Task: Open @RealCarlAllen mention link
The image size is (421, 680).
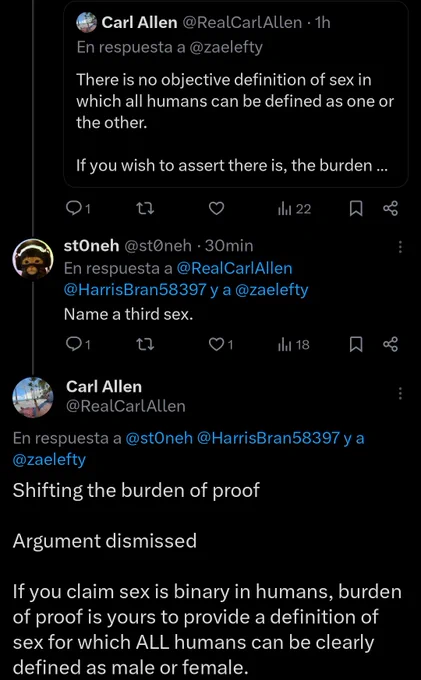Action: click(x=235, y=268)
